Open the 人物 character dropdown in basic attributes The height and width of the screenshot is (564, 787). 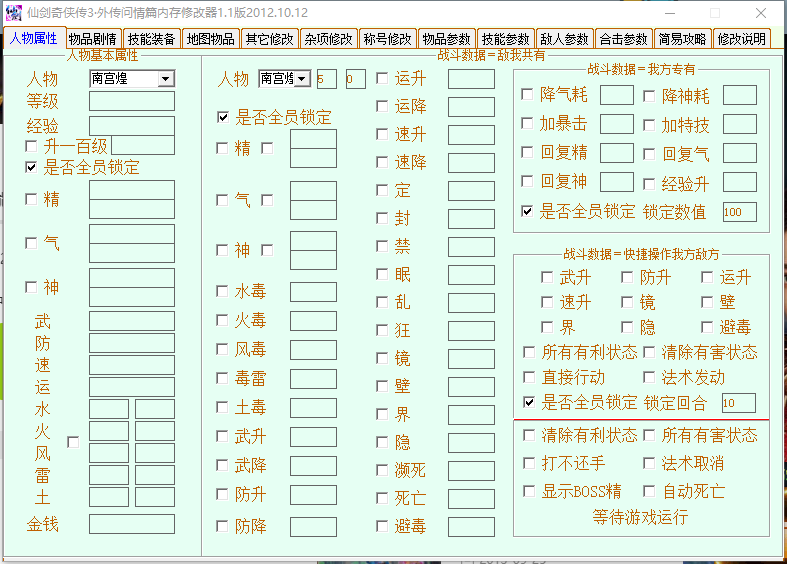pos(166,79)
